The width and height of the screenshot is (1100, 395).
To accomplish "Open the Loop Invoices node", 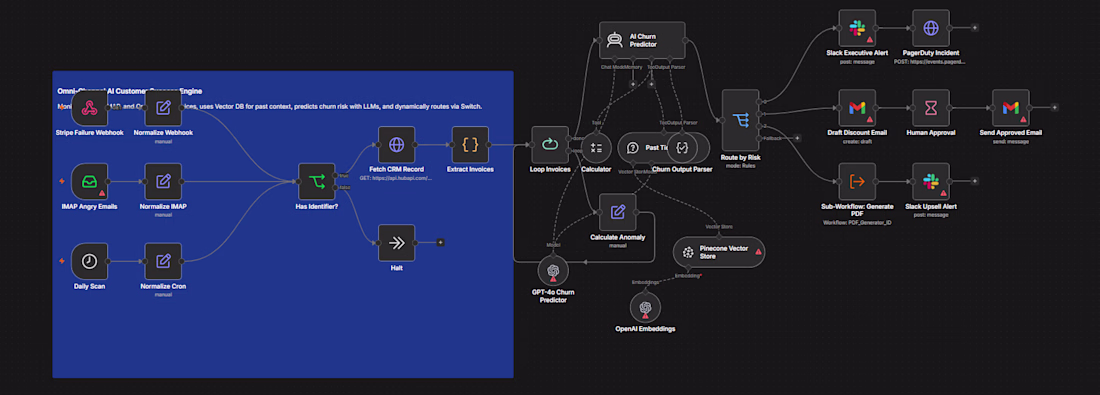I will click(550, 145).
